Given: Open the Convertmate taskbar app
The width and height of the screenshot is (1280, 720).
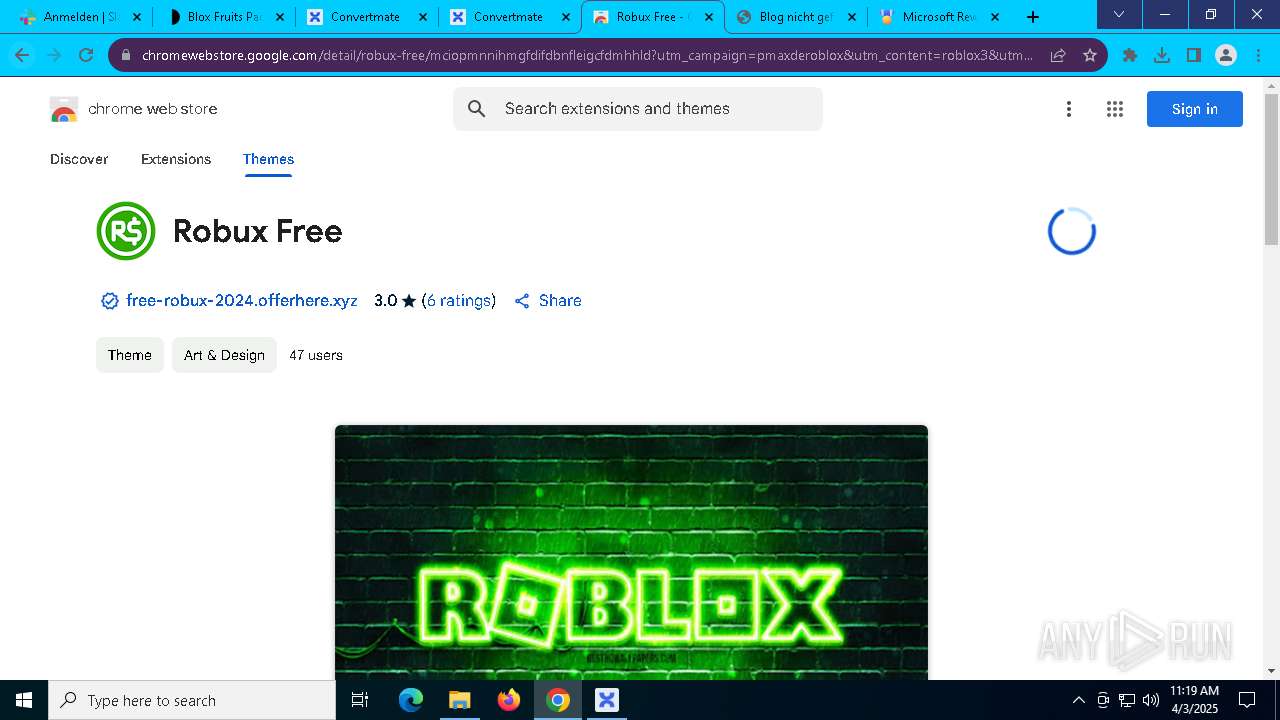Looking at the screenshot, I should click(x=607, y=700).
